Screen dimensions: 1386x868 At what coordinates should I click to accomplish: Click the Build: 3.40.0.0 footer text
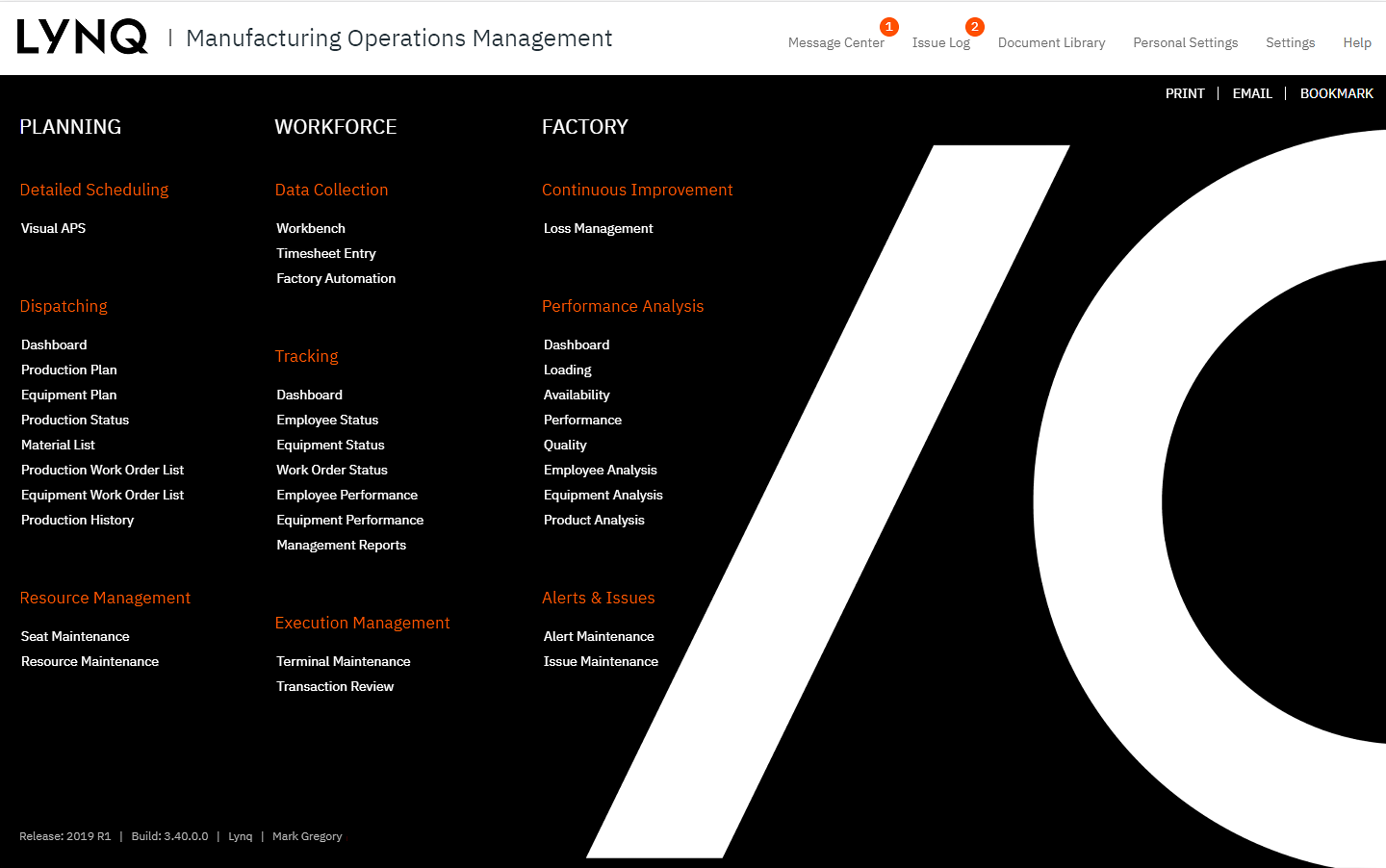click(169, 836)
